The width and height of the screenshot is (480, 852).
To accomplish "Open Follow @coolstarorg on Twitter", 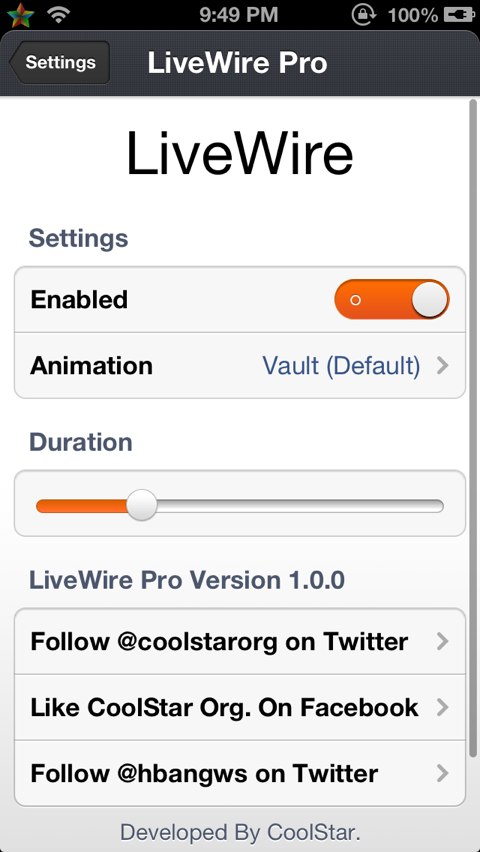I will point(240,642).
